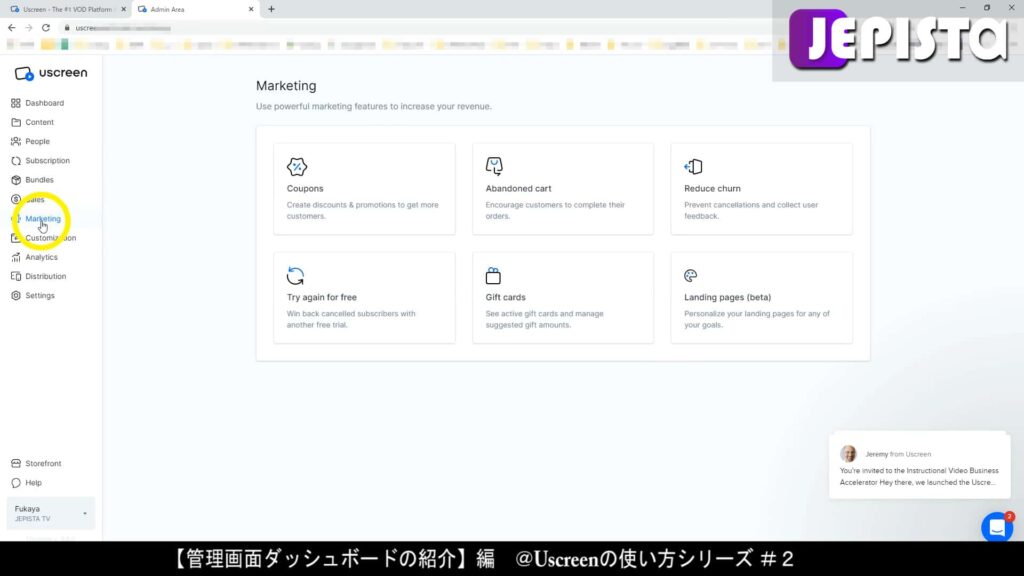Go to Distribution section

[46, 276]
